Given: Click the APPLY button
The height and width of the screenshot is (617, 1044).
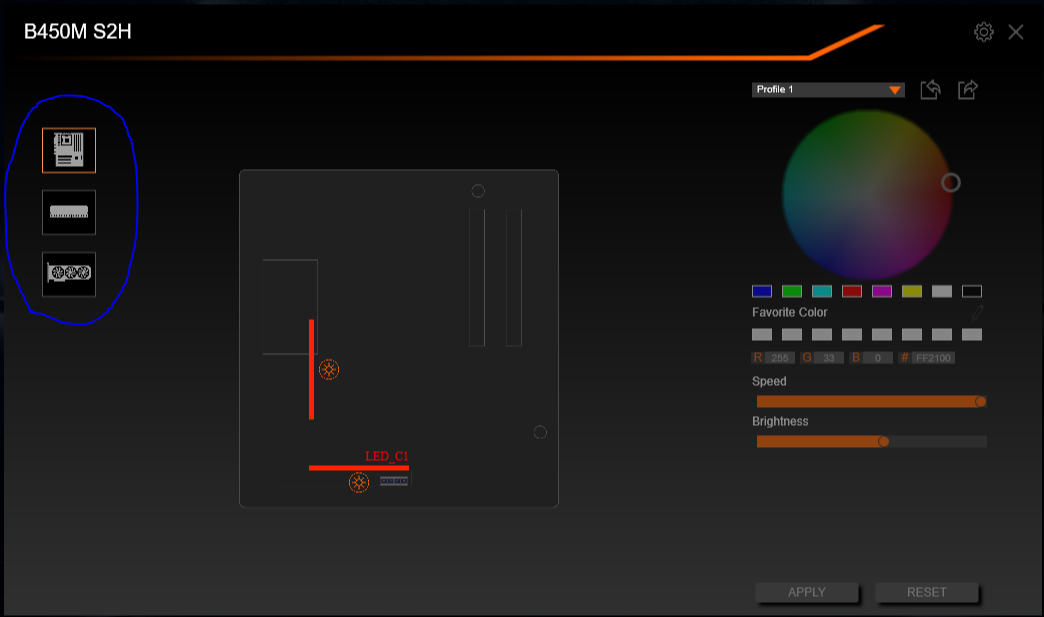Looking at the screenshot, I should coord(807,592).
